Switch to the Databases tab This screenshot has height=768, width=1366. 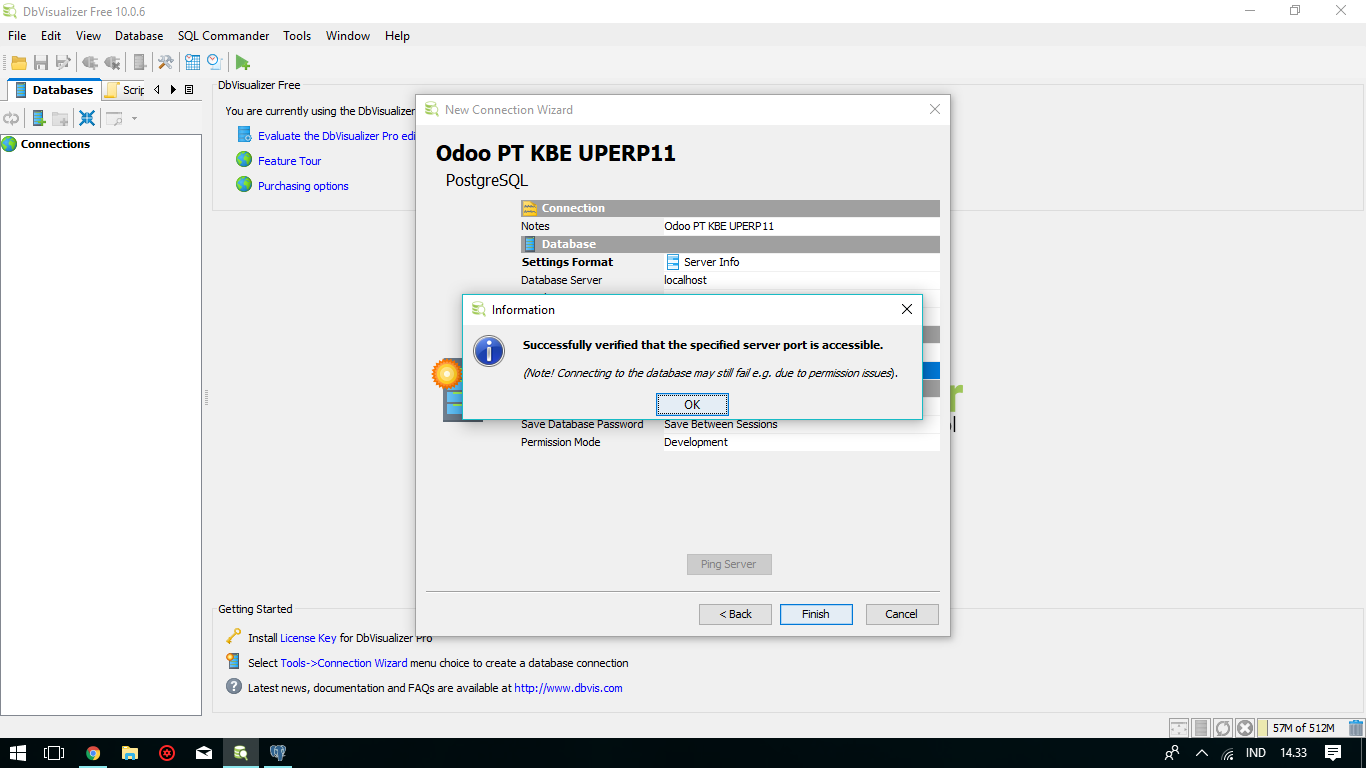(54, 90)
